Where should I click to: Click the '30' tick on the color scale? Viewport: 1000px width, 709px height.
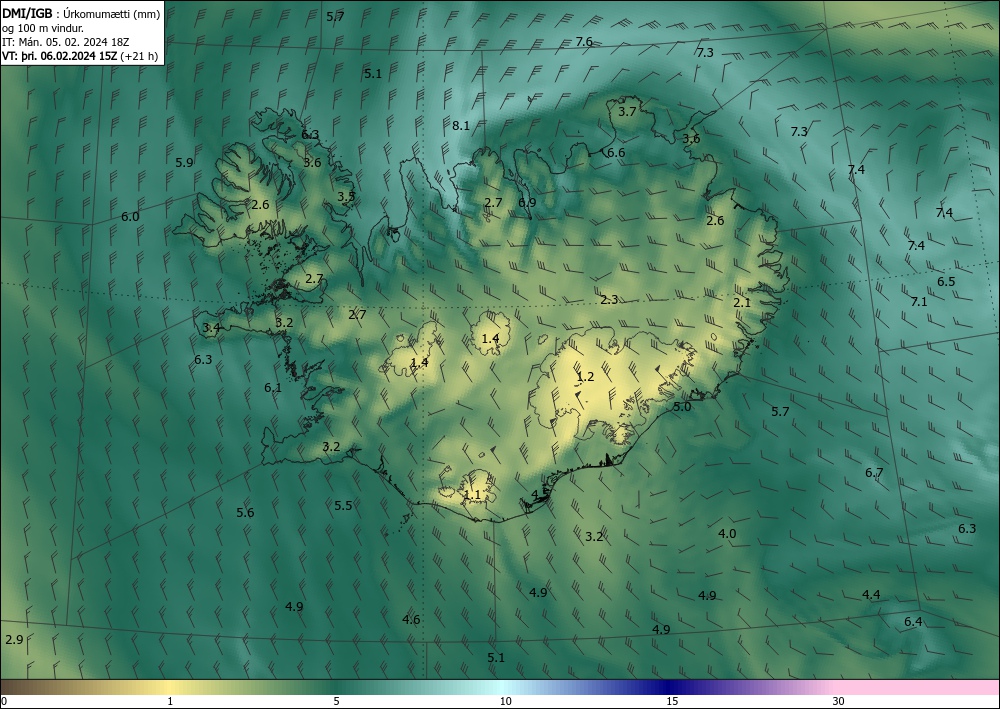point(839,702)
